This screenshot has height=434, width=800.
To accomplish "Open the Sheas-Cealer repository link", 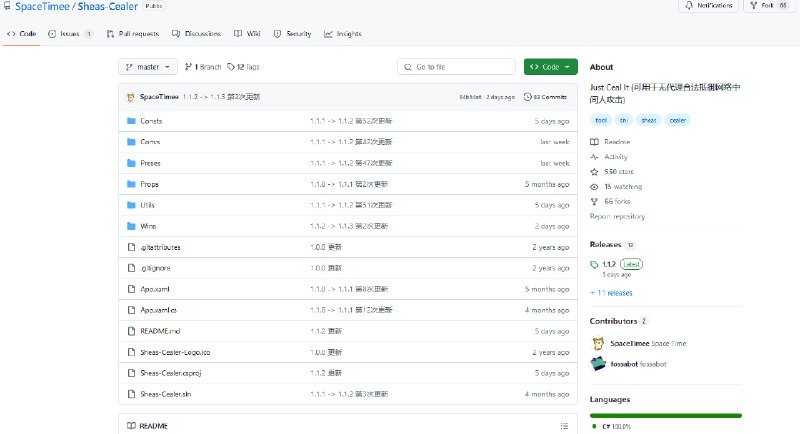I will [108, 7].
